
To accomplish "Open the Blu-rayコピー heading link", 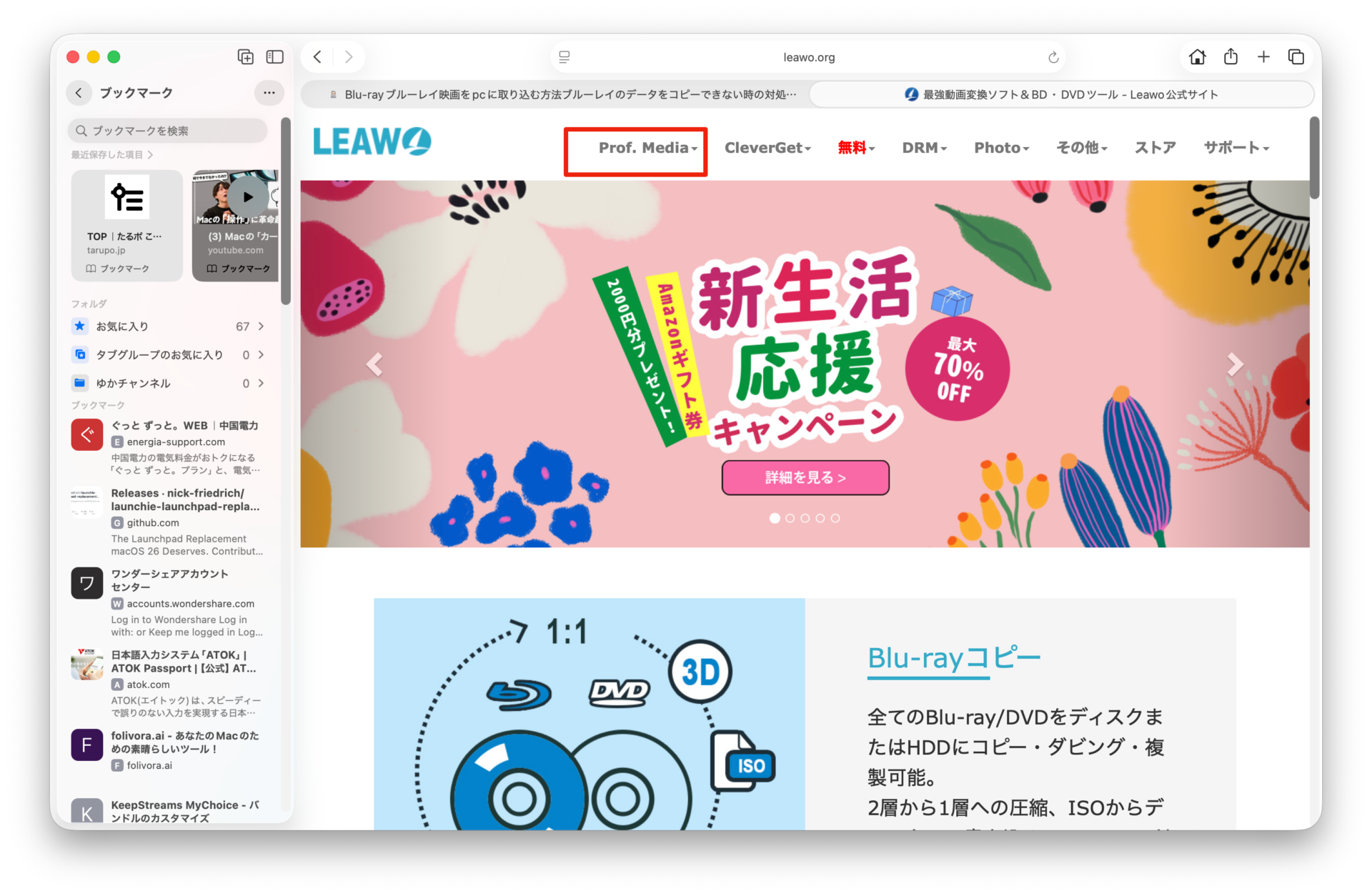I will [x=953, y=658].
